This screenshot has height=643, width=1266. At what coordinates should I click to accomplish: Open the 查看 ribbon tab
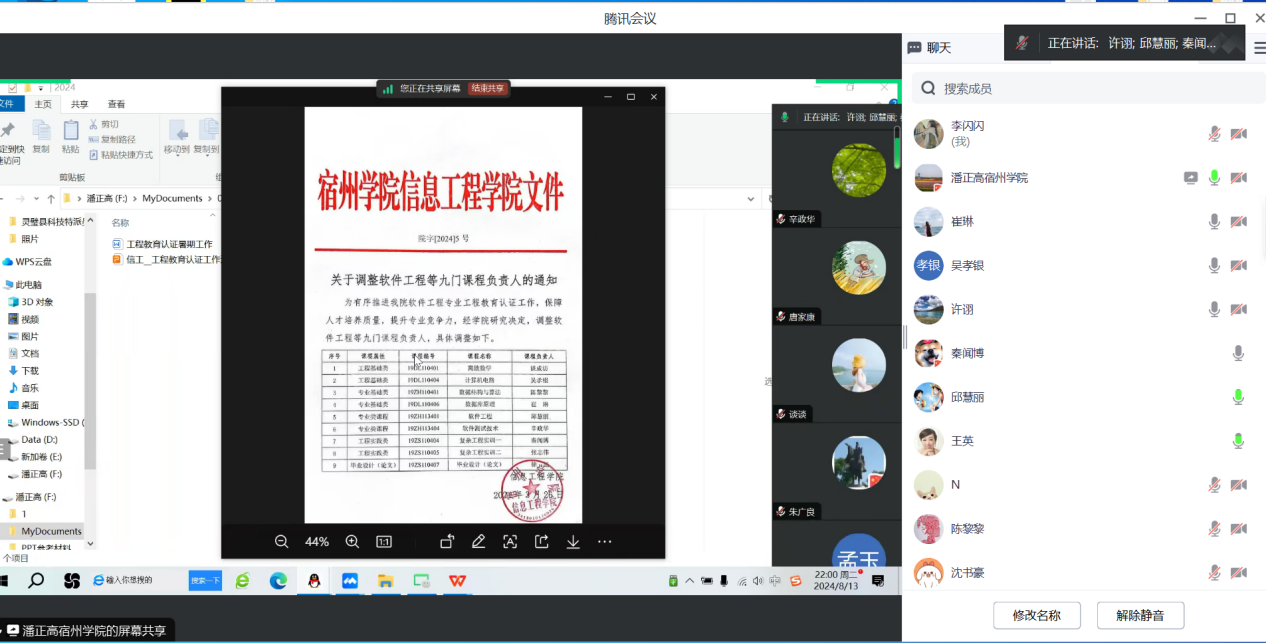pyautogui.click(x=116, y=104)
